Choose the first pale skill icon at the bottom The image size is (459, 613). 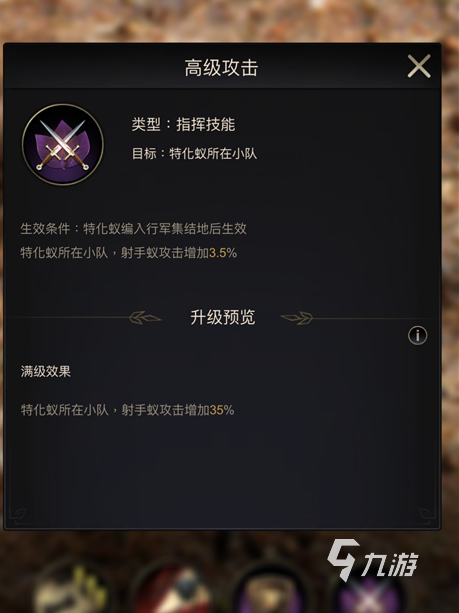[70, 590]
